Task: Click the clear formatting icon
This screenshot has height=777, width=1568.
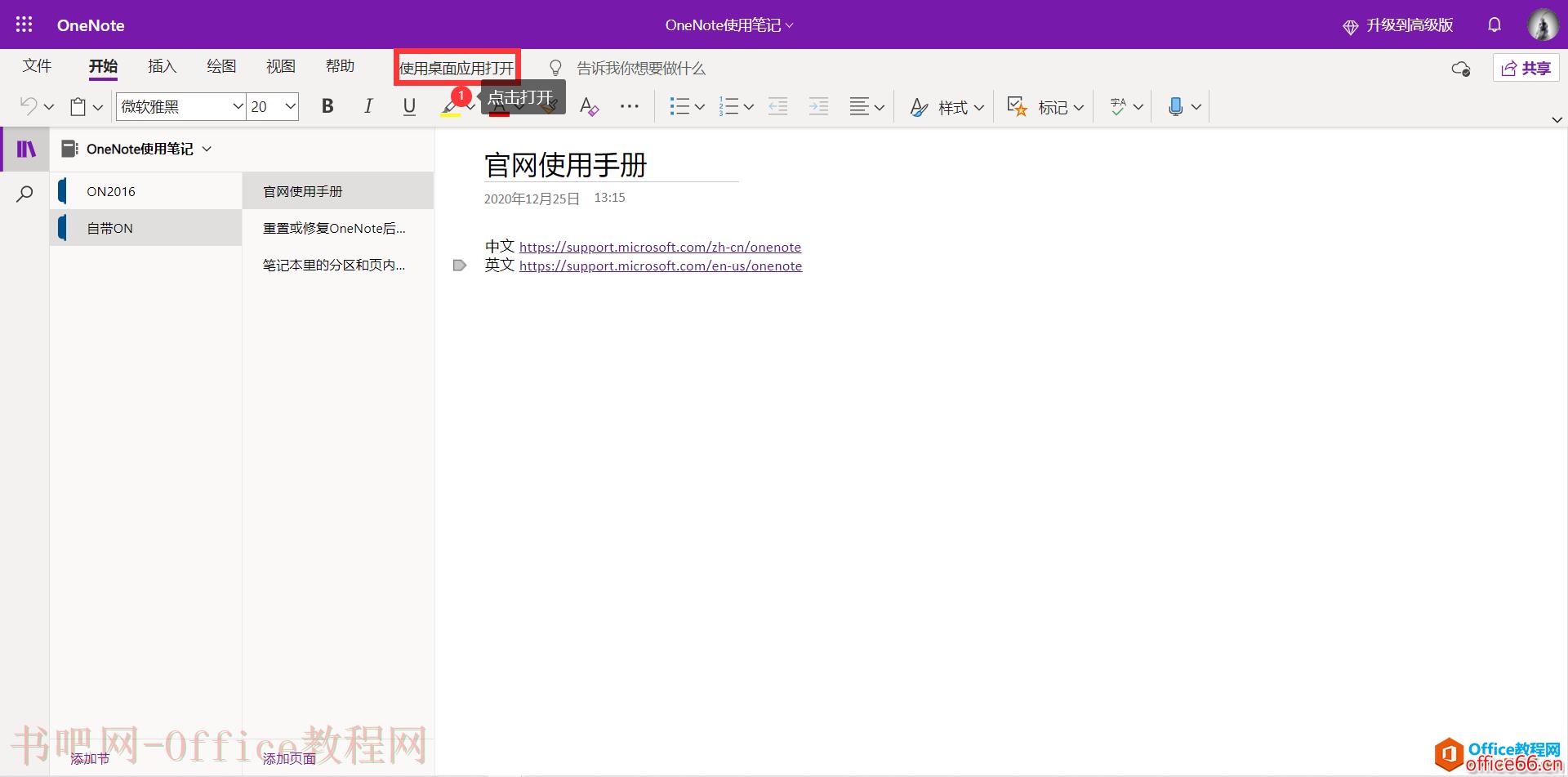Action: tap(589, 106)
